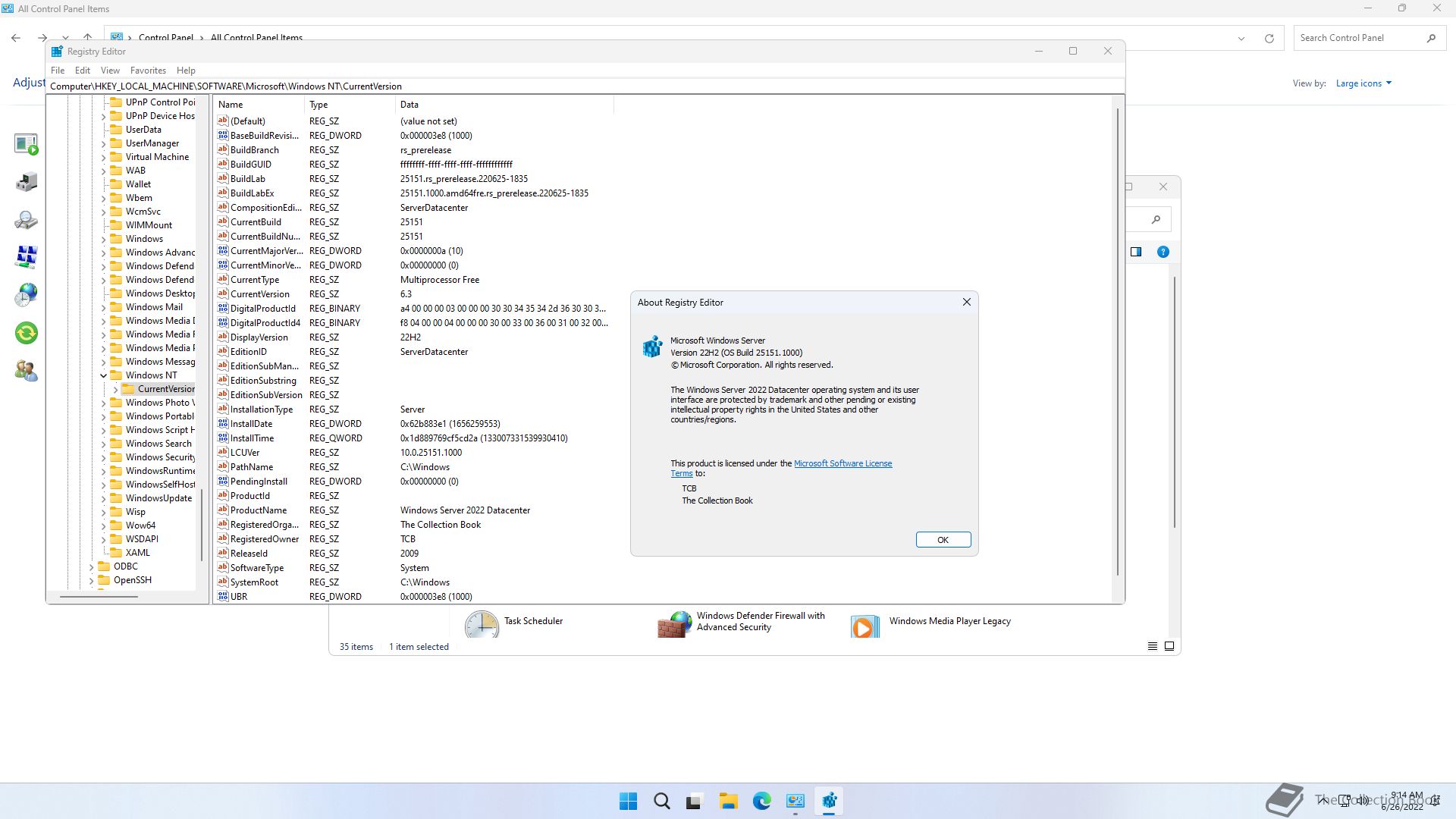
Task: Click the tree pane horizontal scrollbar
Action: click(x=99, y=597)
